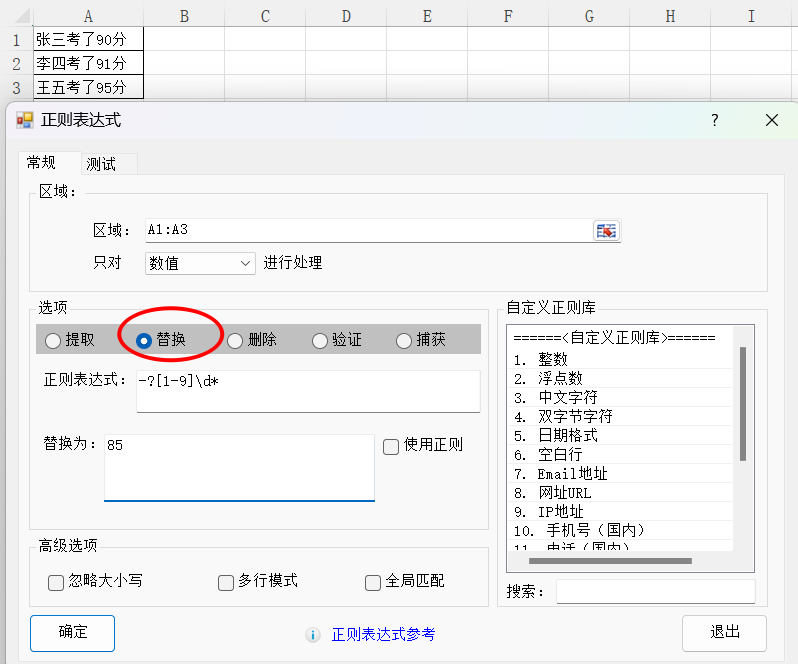Open the 常规 tab
798x664 pixels.
tap(42, 163)
